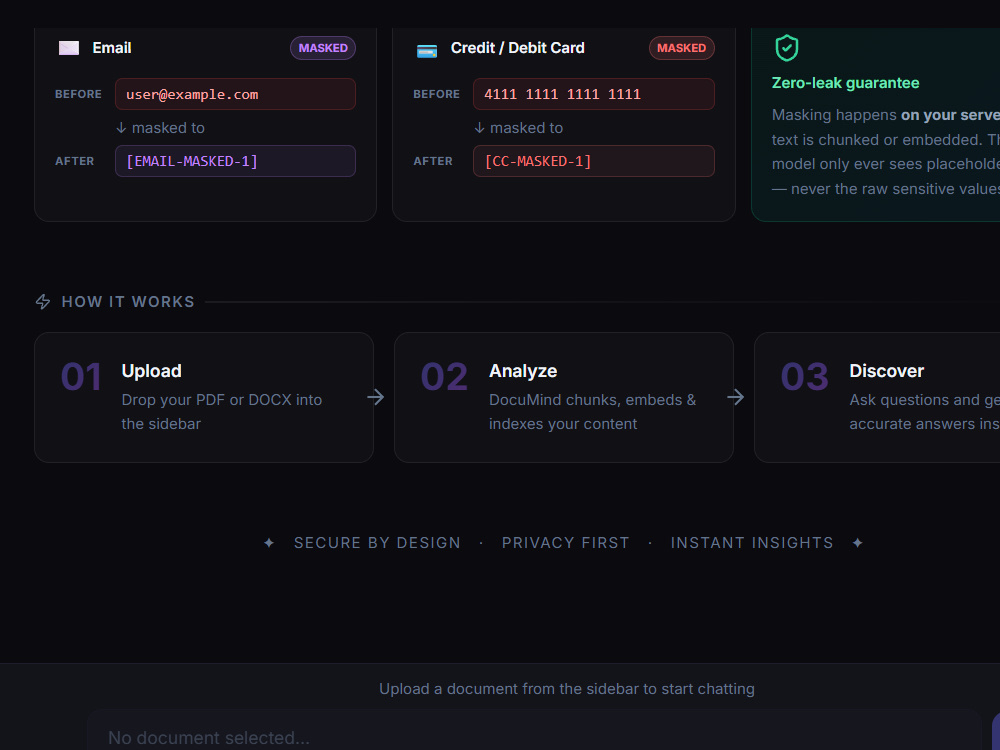Click the BEFORE label in the Email card
Viewport: 1000px width, 750px height.
pos(78,94)
